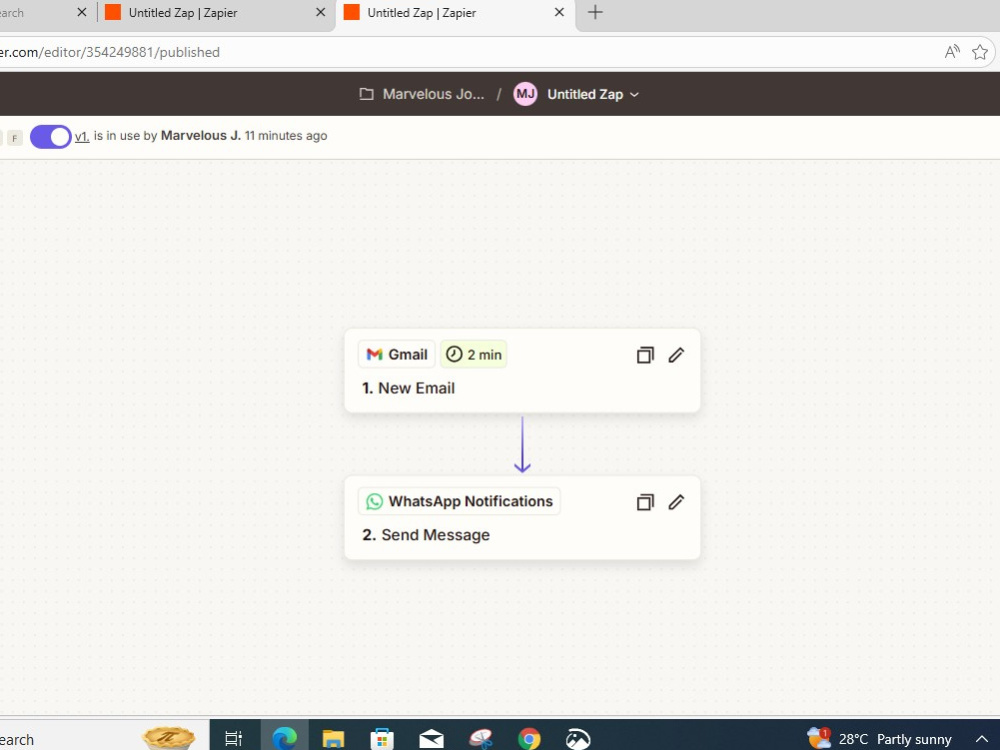Click the 2 min polling interval badge
The image size is (1000, 750).
coord(473,355)
